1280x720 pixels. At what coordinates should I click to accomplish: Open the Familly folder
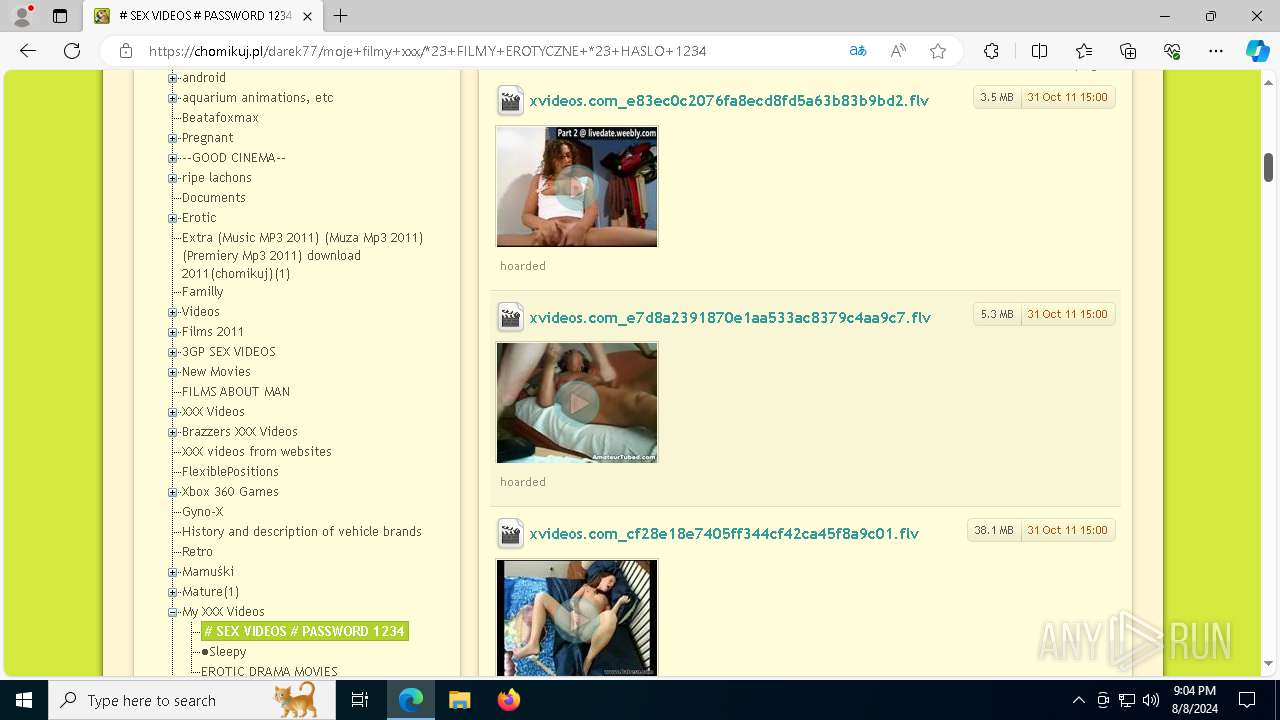pos(203,292)
